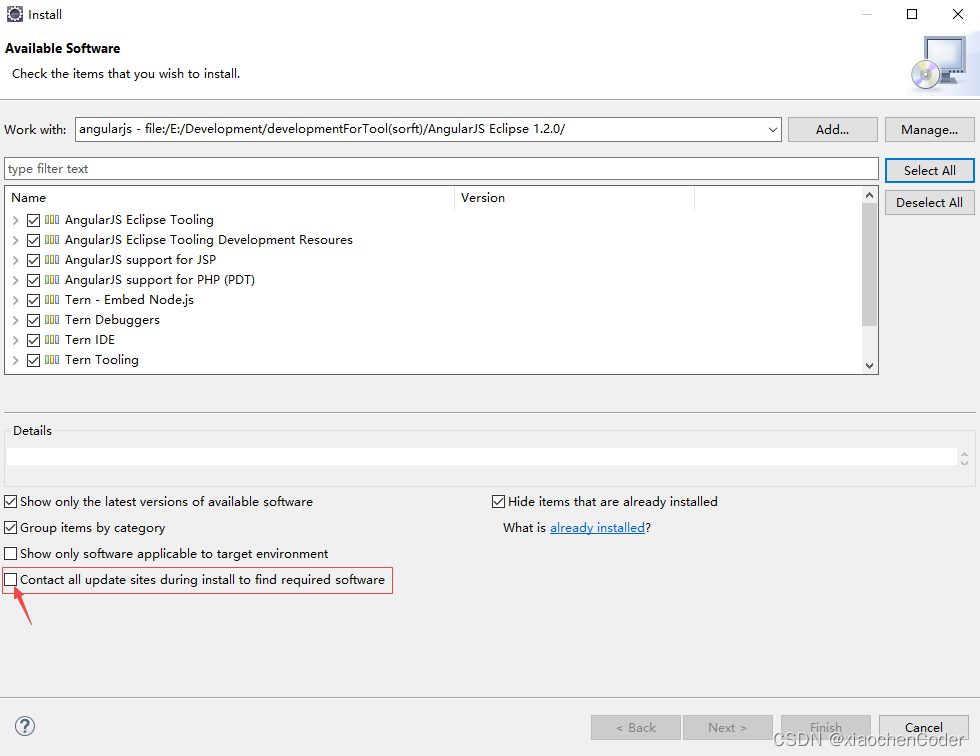This screenshot has width=980, height=756.
Task: Expand Tern - Embed Node.js node
Action: (x=16, y=301)
